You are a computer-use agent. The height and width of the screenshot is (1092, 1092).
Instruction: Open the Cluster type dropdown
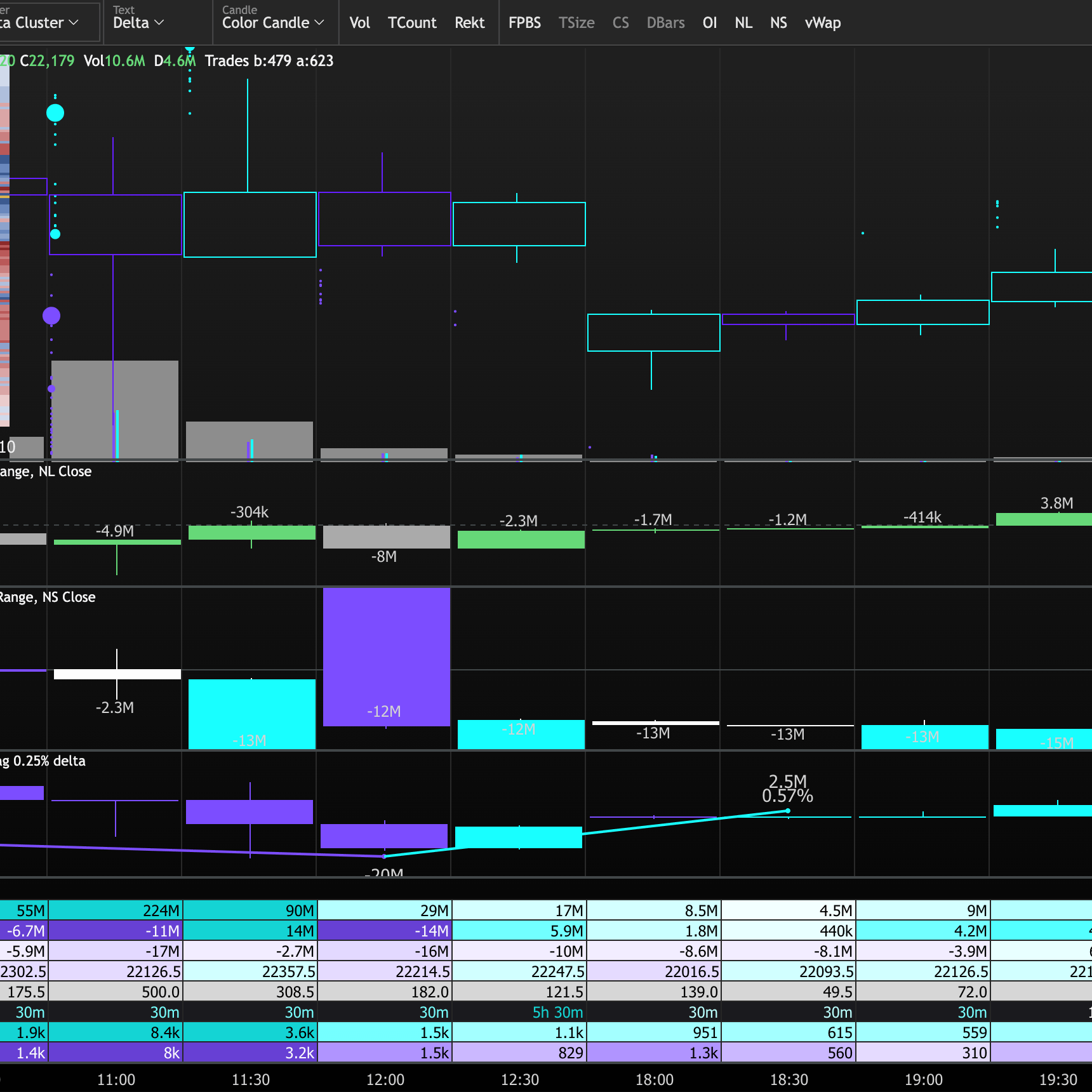(48, 22)
